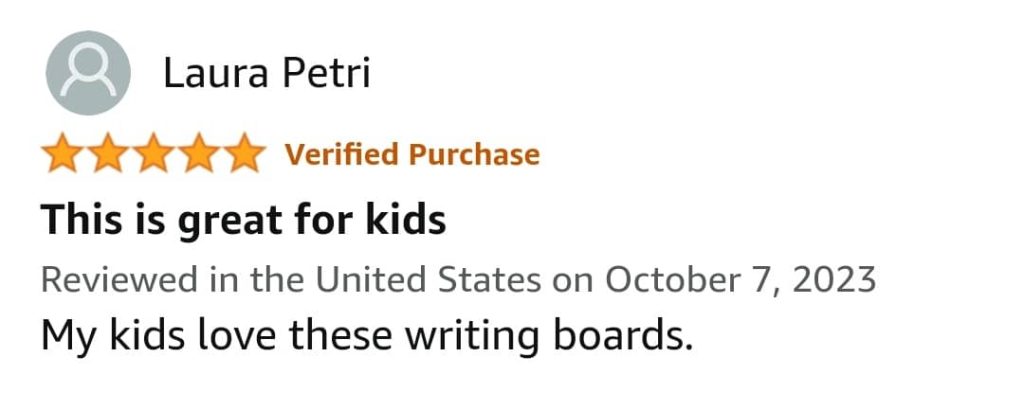Click "writing boards." ending the review body

click(x=549, y=336)
